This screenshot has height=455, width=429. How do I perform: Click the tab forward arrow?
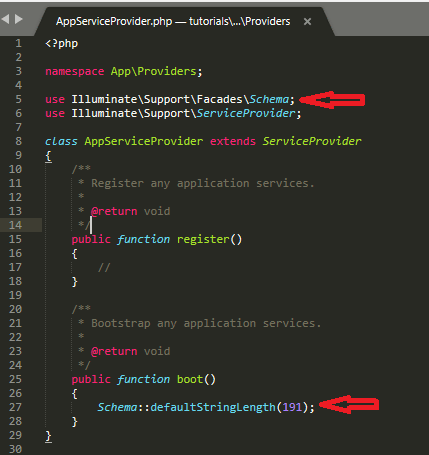pyautogui.click(x=19, y=19)
